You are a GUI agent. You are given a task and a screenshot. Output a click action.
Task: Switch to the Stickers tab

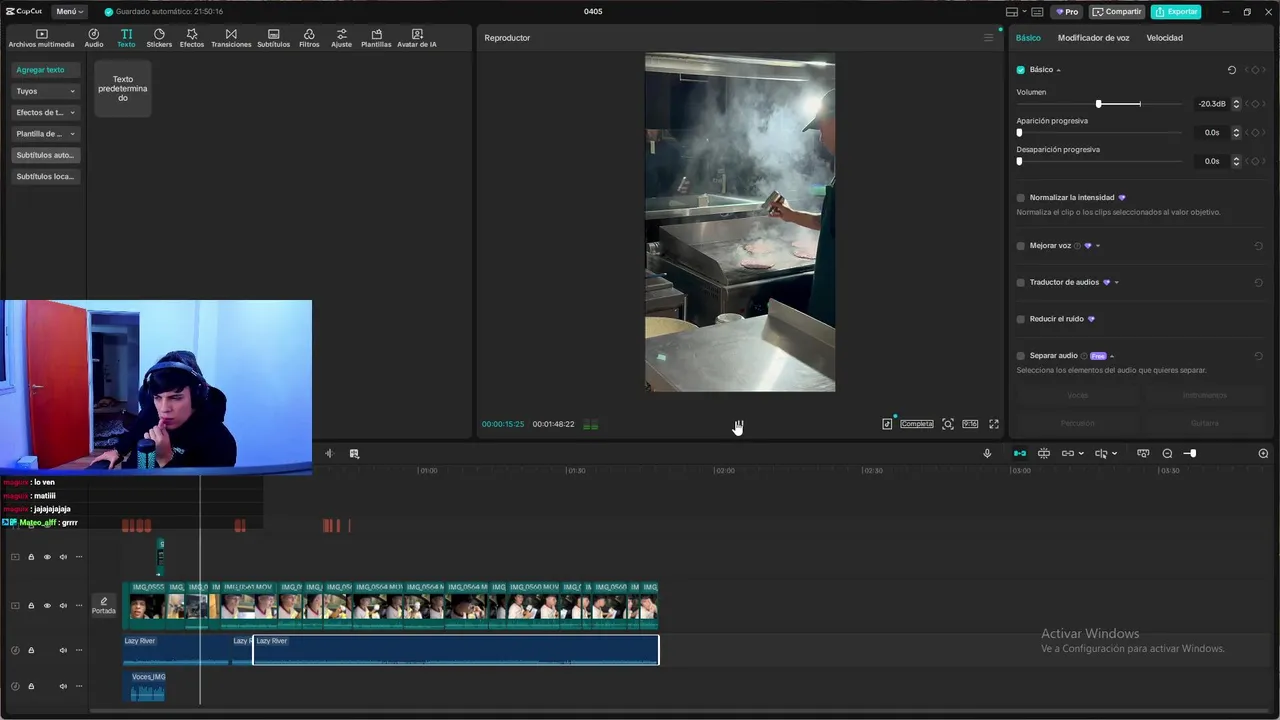pos(159,38)
